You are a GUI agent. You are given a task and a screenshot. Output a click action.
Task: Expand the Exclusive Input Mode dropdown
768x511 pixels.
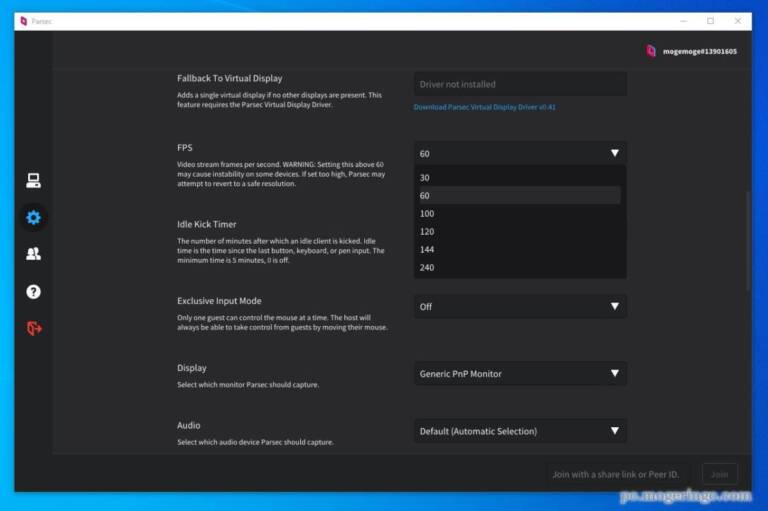[520, 306]
